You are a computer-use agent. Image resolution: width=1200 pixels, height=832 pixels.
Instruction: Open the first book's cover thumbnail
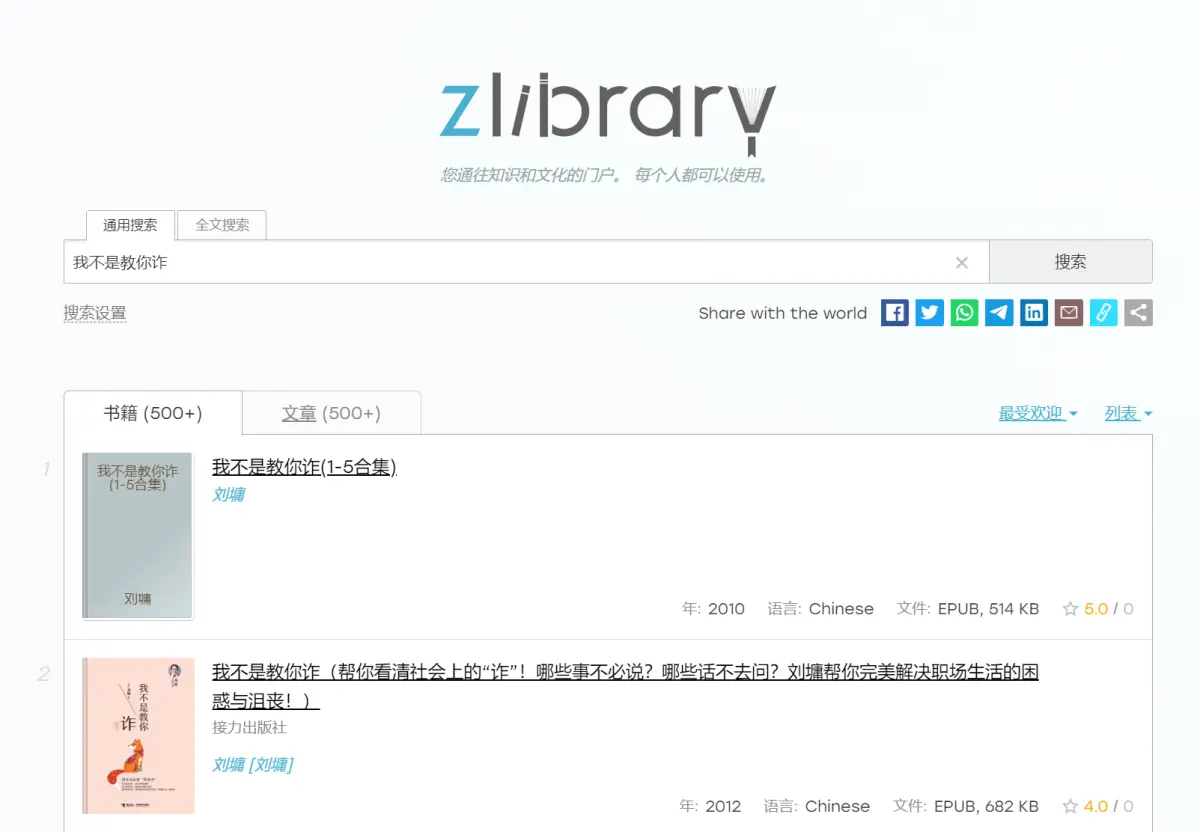137,537
